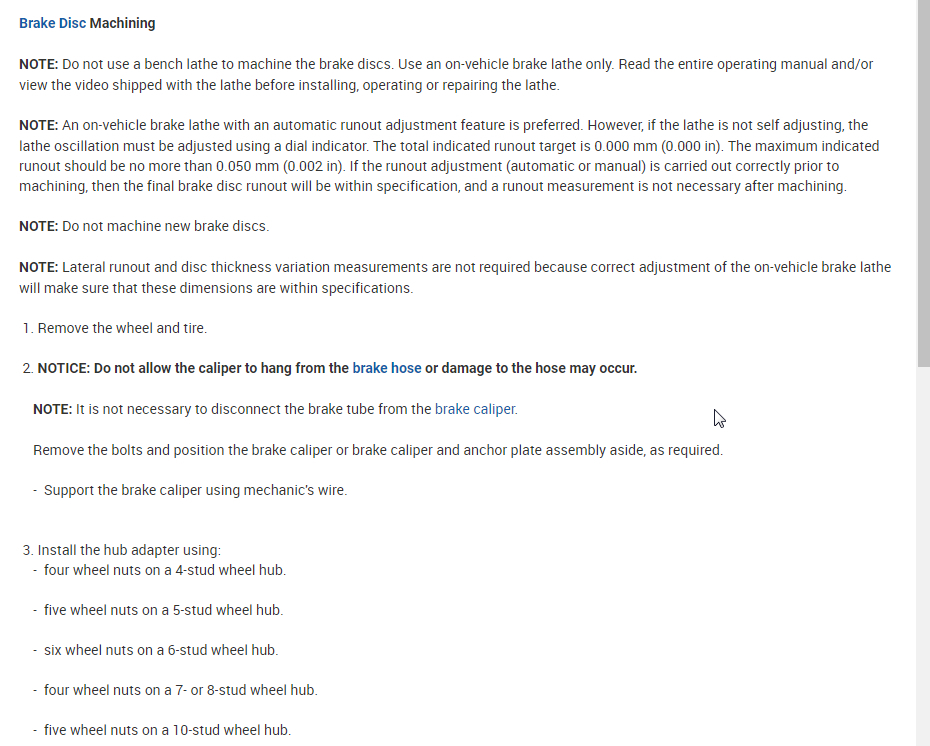Click the 7- or 8-stud wheel hub bullet
The height and width of the screenshot is (746, 930).
[x=180, y=690]
